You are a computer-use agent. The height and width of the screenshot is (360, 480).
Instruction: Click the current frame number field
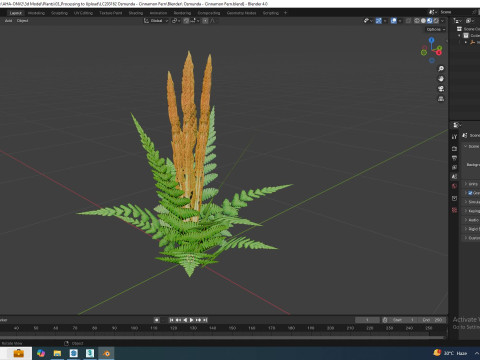point(367,320)
